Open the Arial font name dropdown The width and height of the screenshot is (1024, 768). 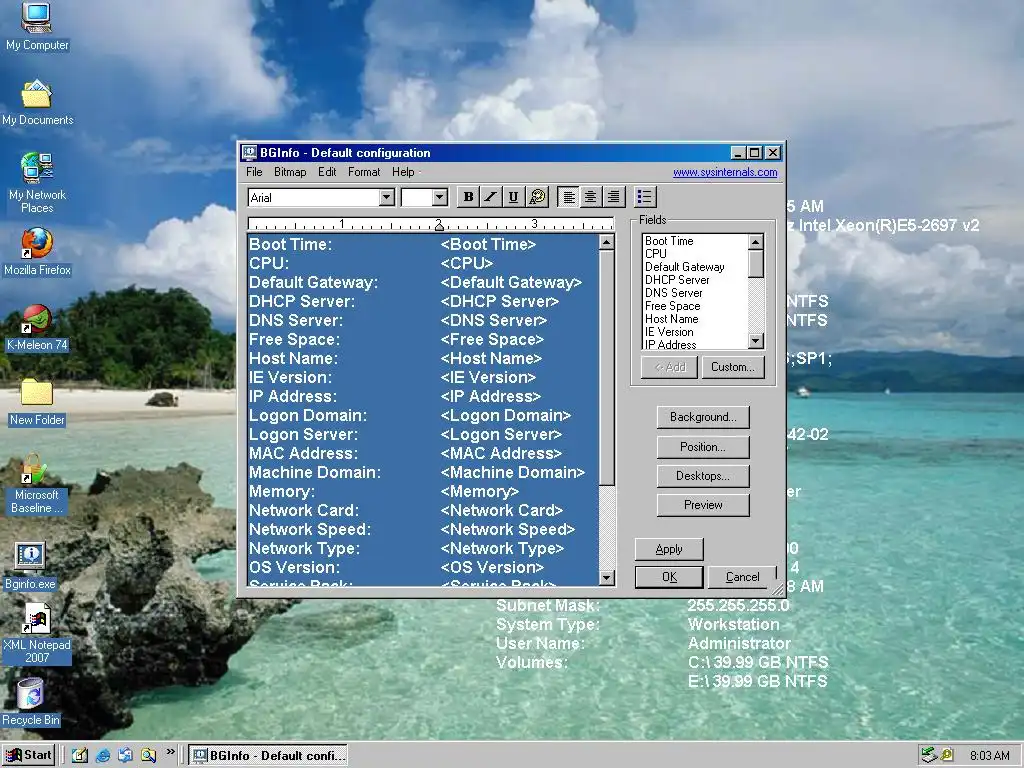pos(387,197)
